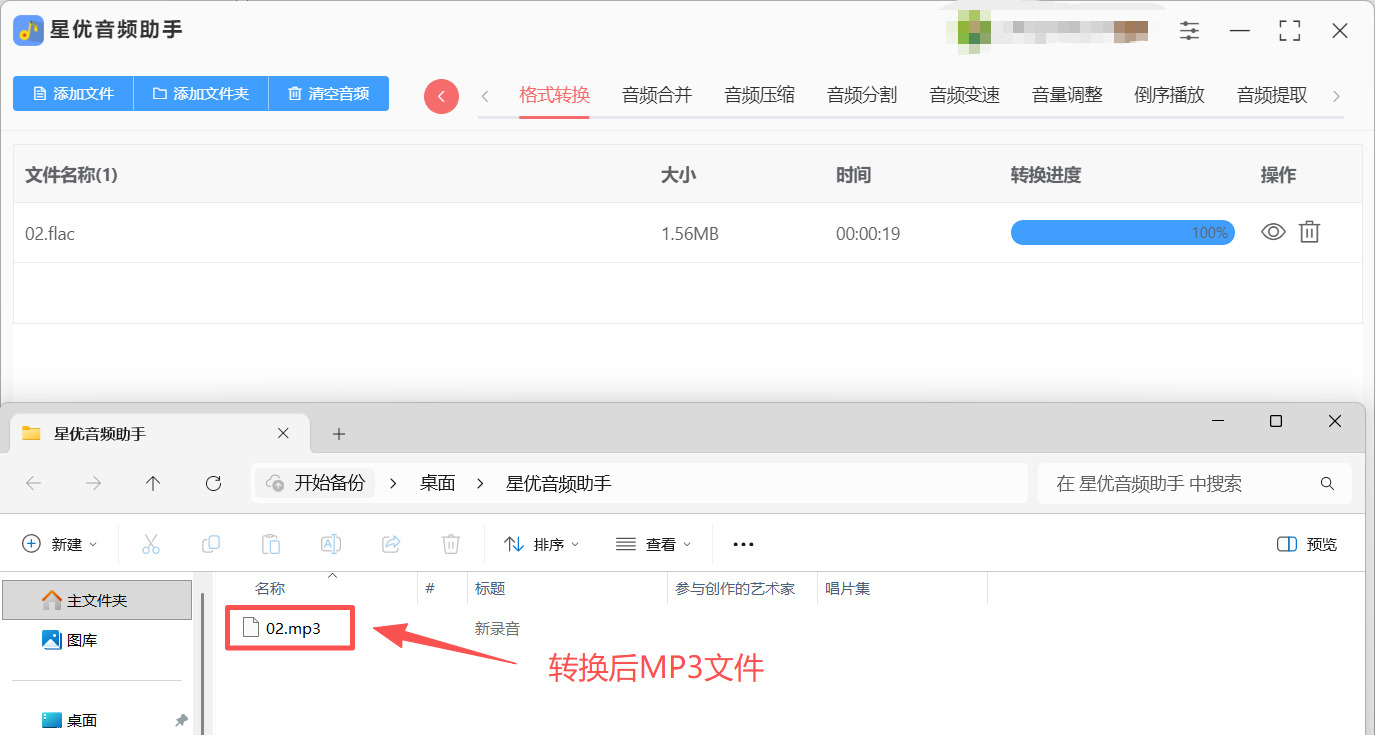
Task: Click the 星优音频助手 breadcrumb in the address bar
Action: point(558,483)
